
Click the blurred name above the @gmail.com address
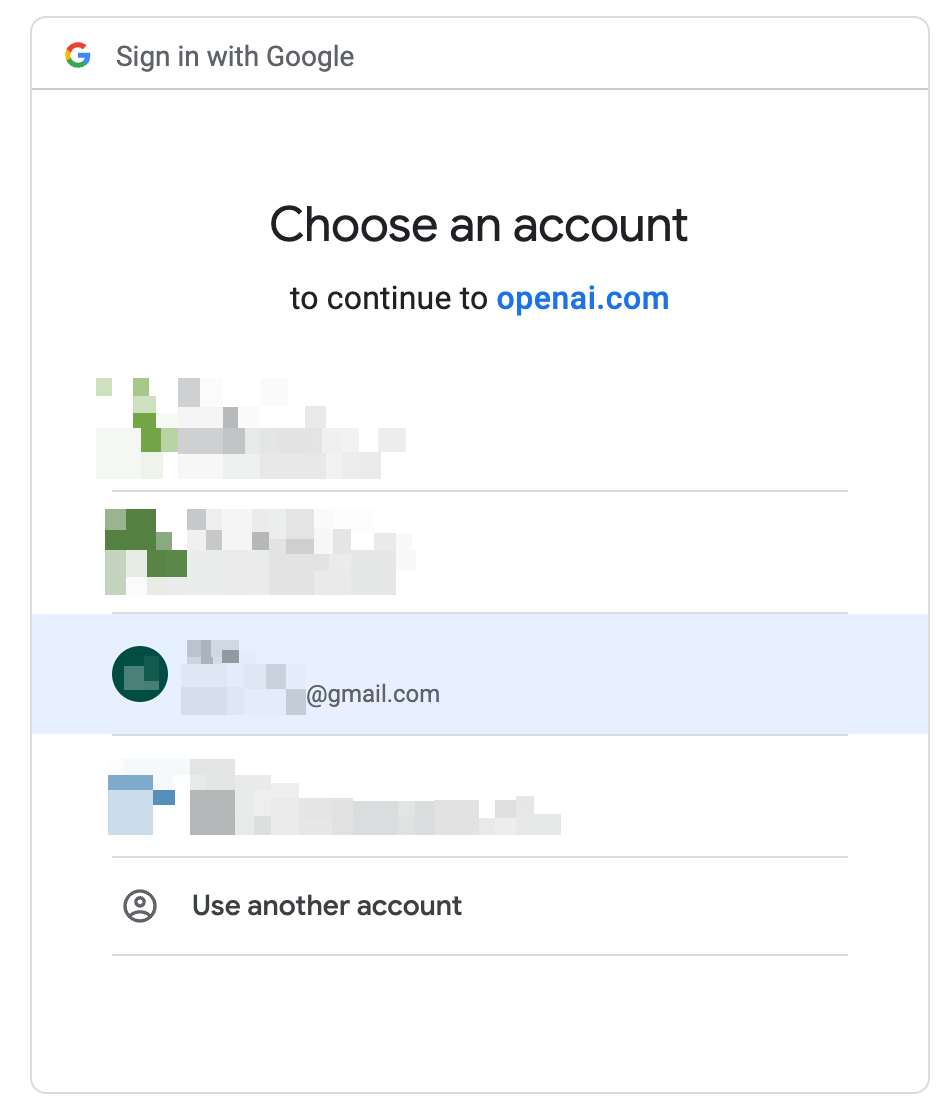pos(213,651)
